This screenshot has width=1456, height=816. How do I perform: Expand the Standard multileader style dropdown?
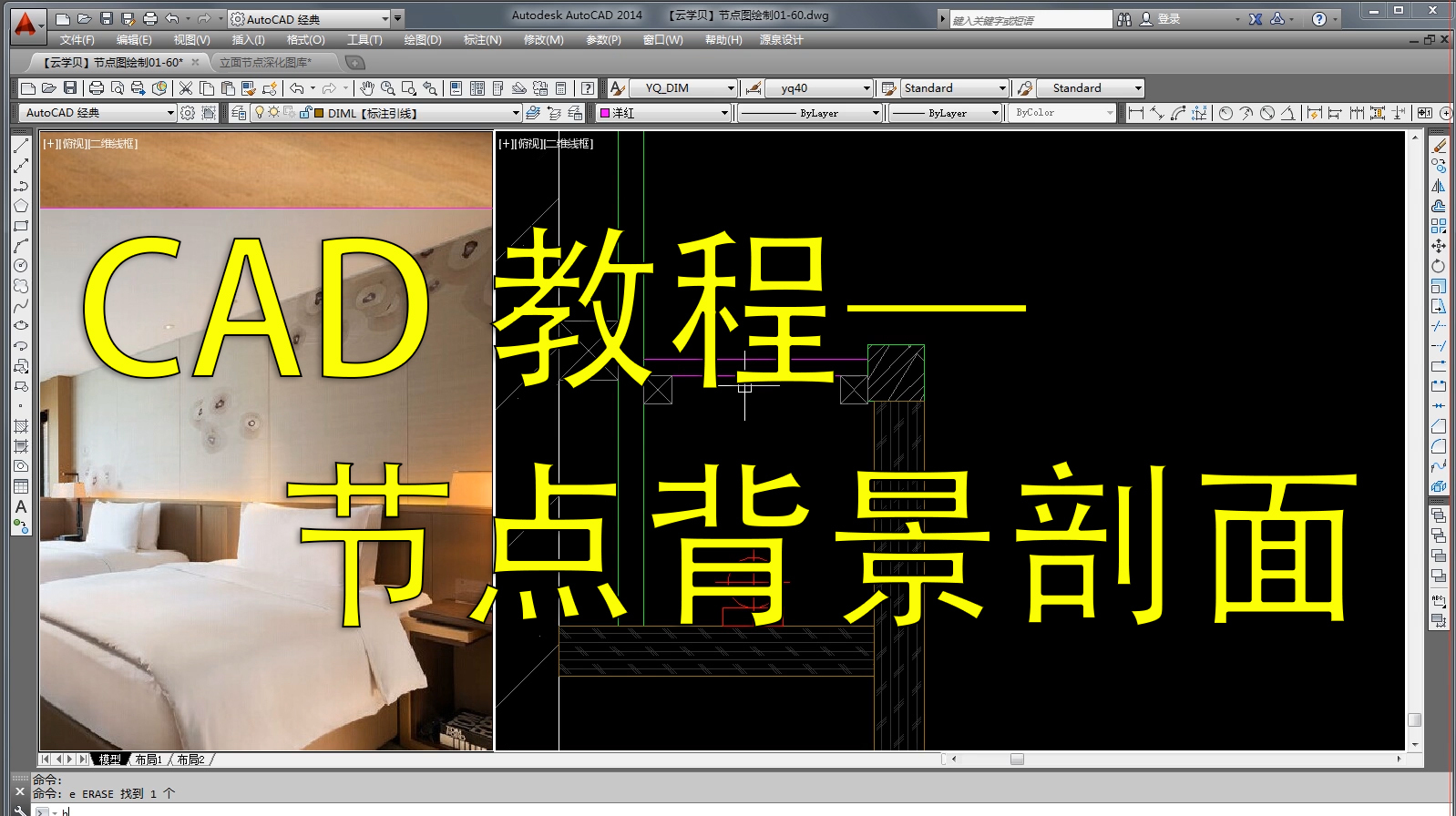[1138, 88]
